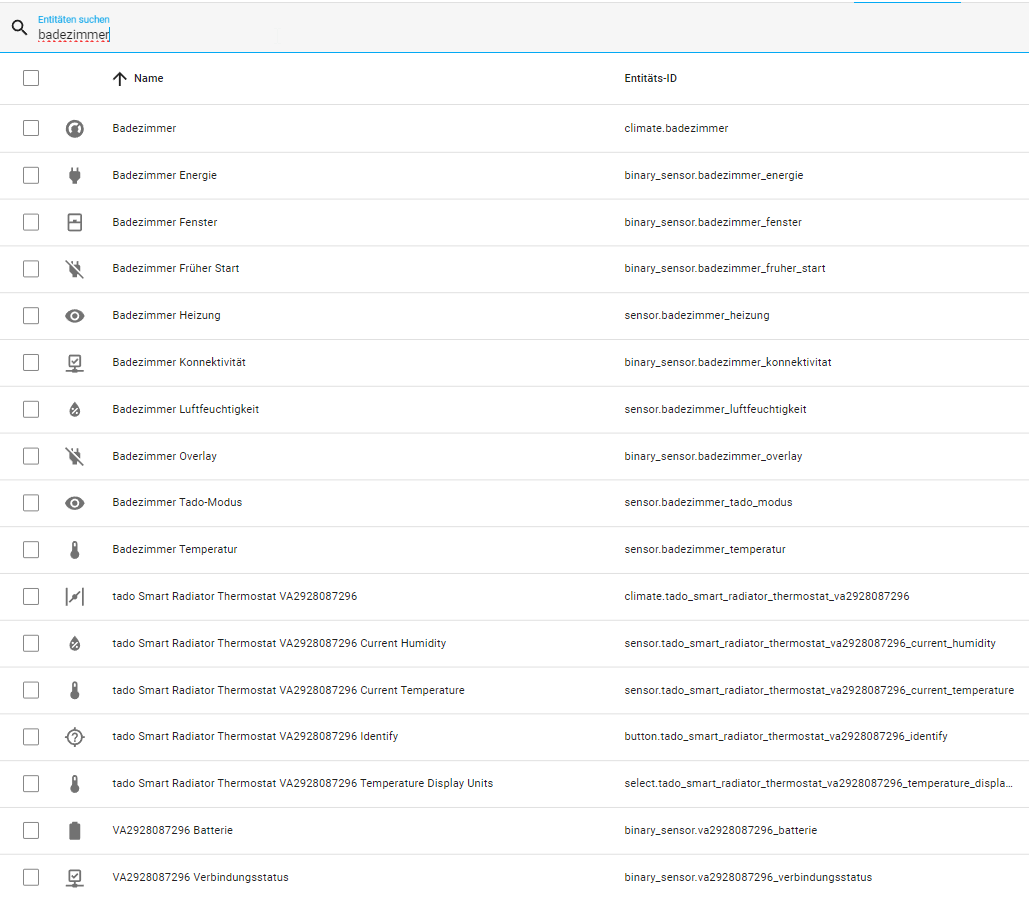Open tado Temperature Display Units entity name

[303, 784]
